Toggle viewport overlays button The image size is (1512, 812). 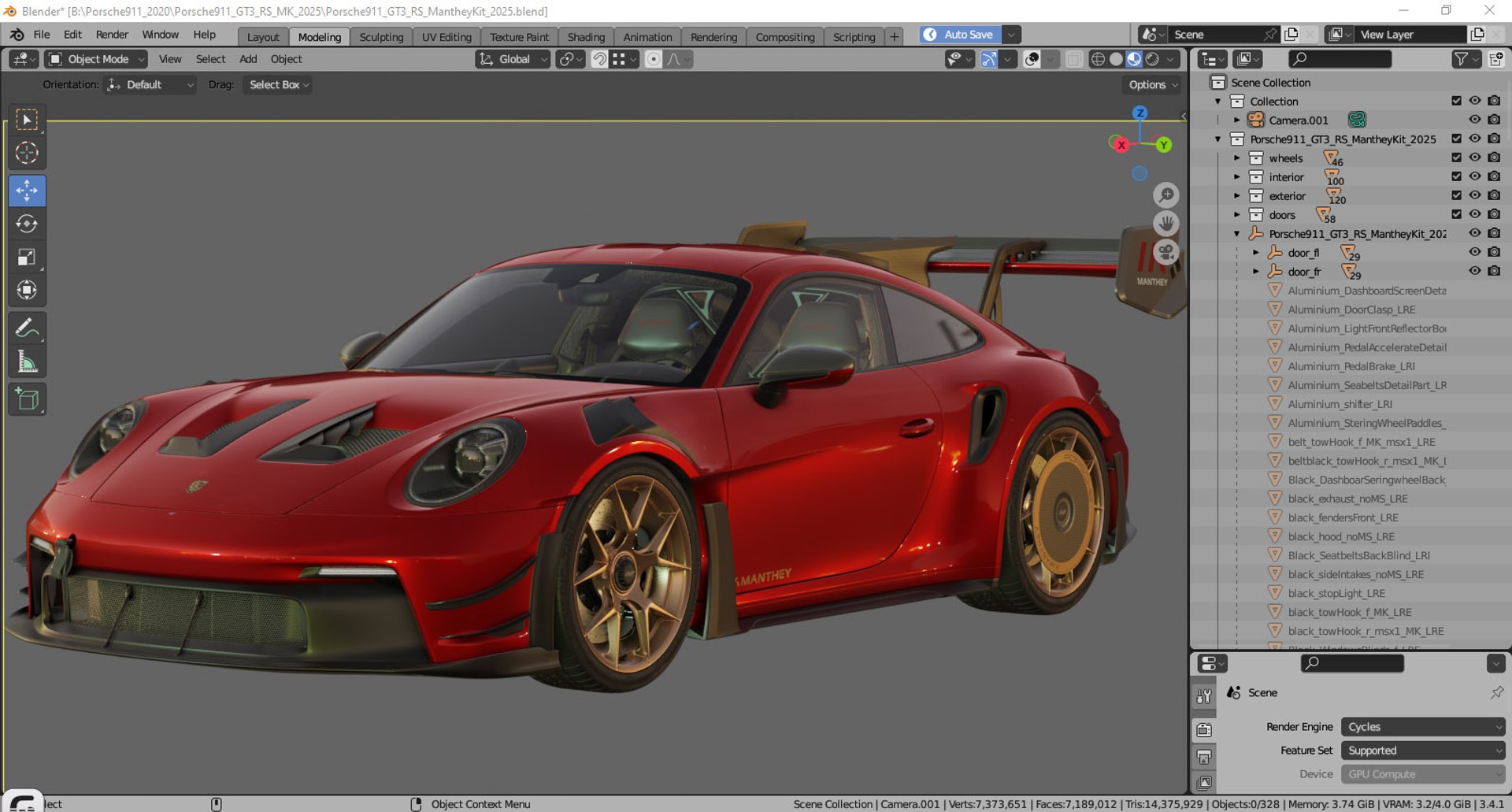pos(1031,59)
